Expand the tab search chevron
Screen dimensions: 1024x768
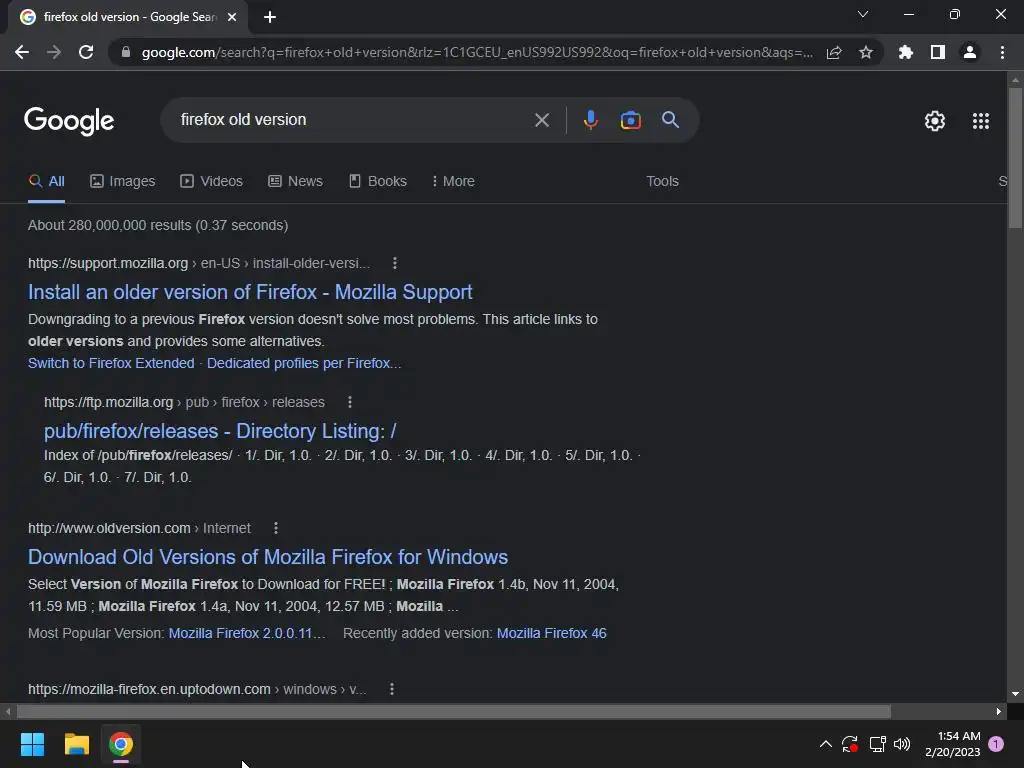(863, 14)
